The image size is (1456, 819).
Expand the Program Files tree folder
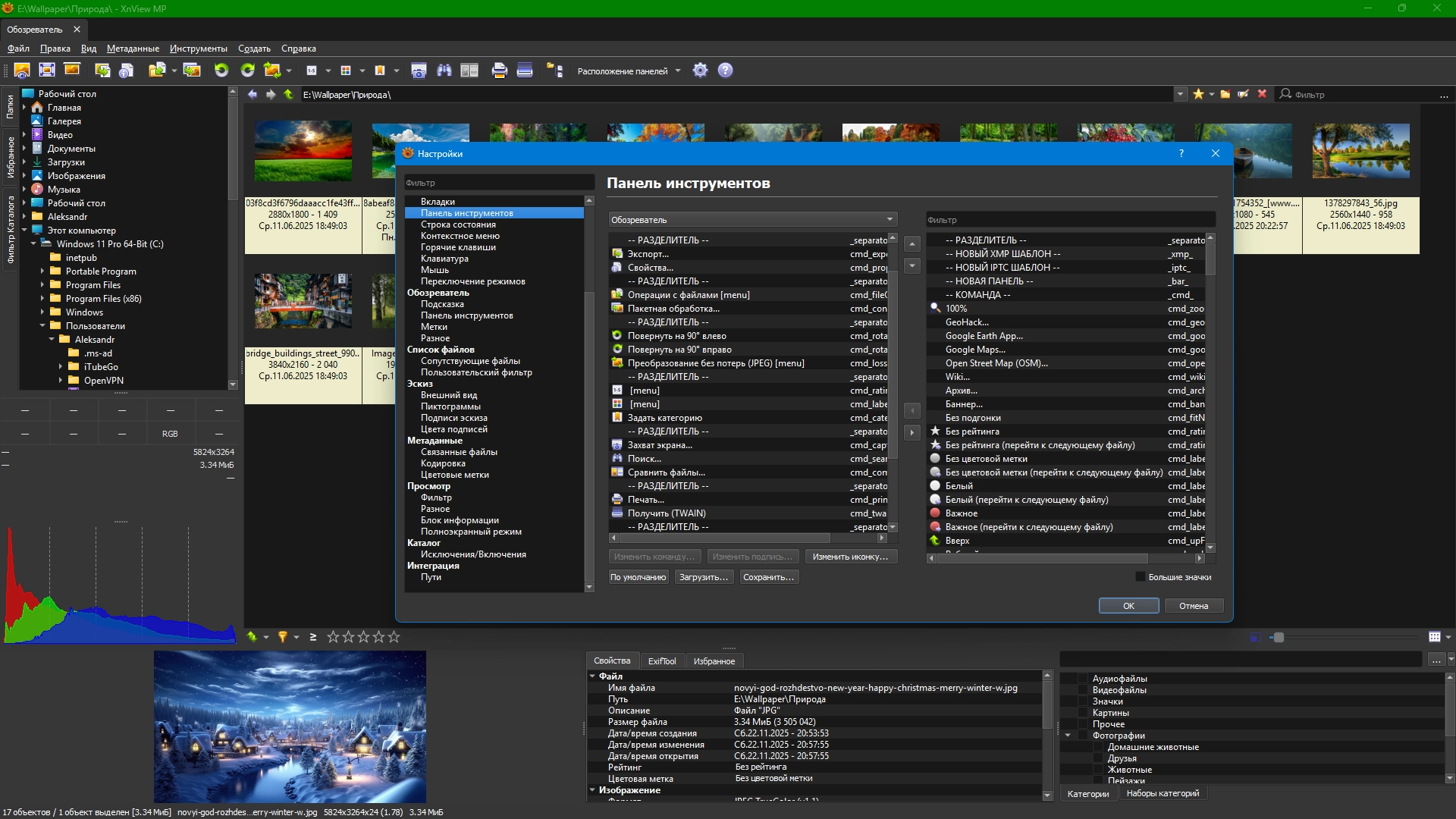(x=42, y=285)
